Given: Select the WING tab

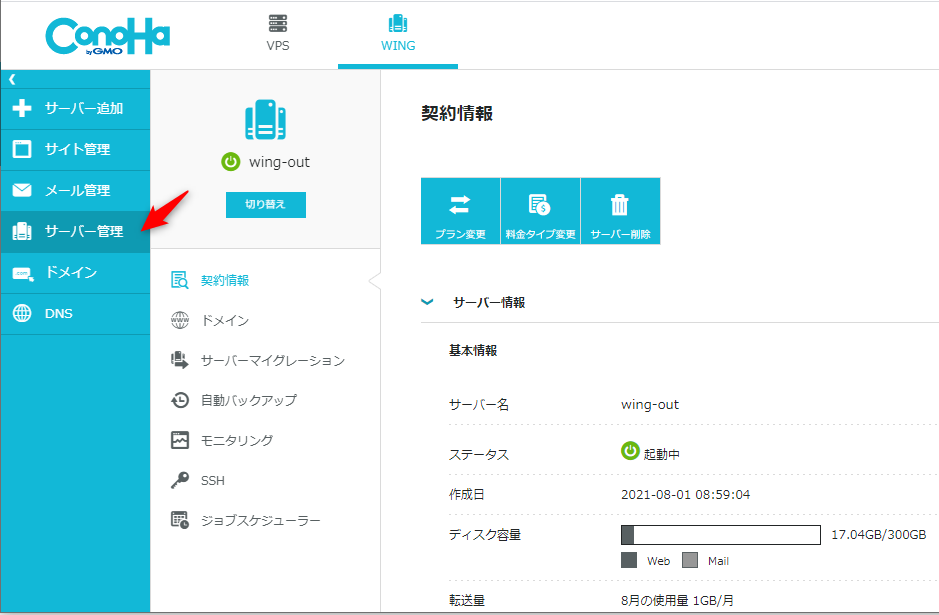Looking at the screenshot, I should point(398,34).
